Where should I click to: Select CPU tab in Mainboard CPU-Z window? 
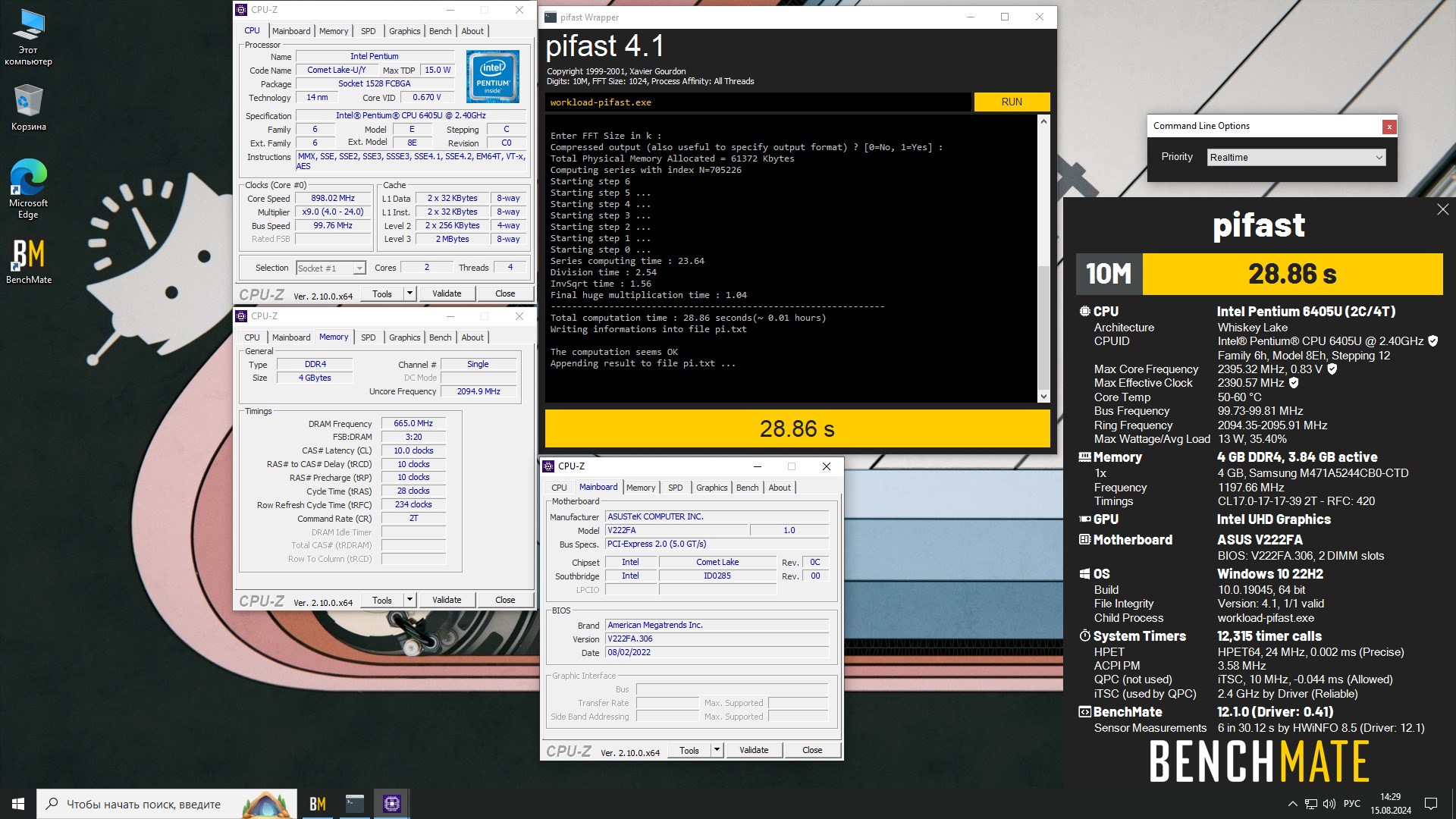click(559, 488)
